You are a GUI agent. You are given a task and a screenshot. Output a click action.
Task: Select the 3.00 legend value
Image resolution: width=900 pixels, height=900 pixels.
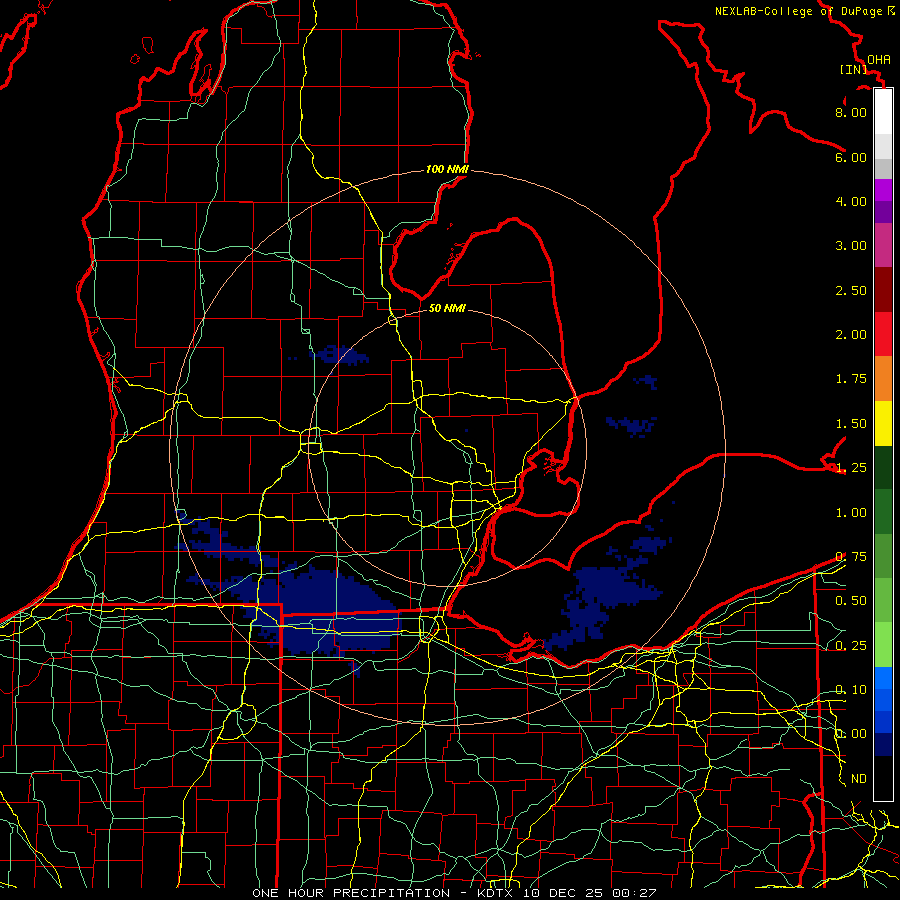(851, 246)
